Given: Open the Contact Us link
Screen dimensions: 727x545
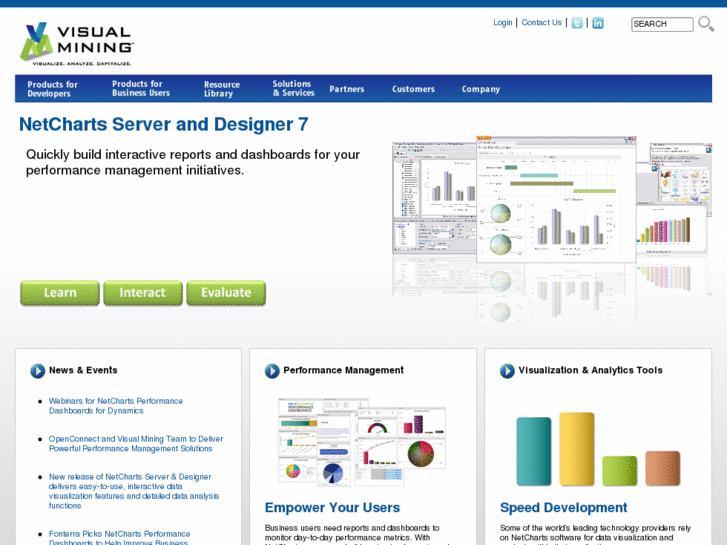Looking at the screenshot, I should pyautogui.click(x=542, y=22).
